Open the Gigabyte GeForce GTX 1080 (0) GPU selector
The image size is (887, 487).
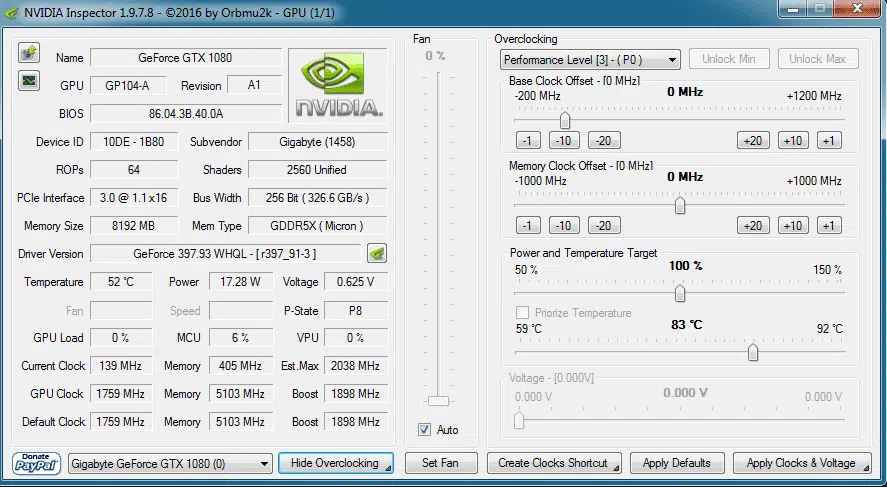tap(170, 464)
